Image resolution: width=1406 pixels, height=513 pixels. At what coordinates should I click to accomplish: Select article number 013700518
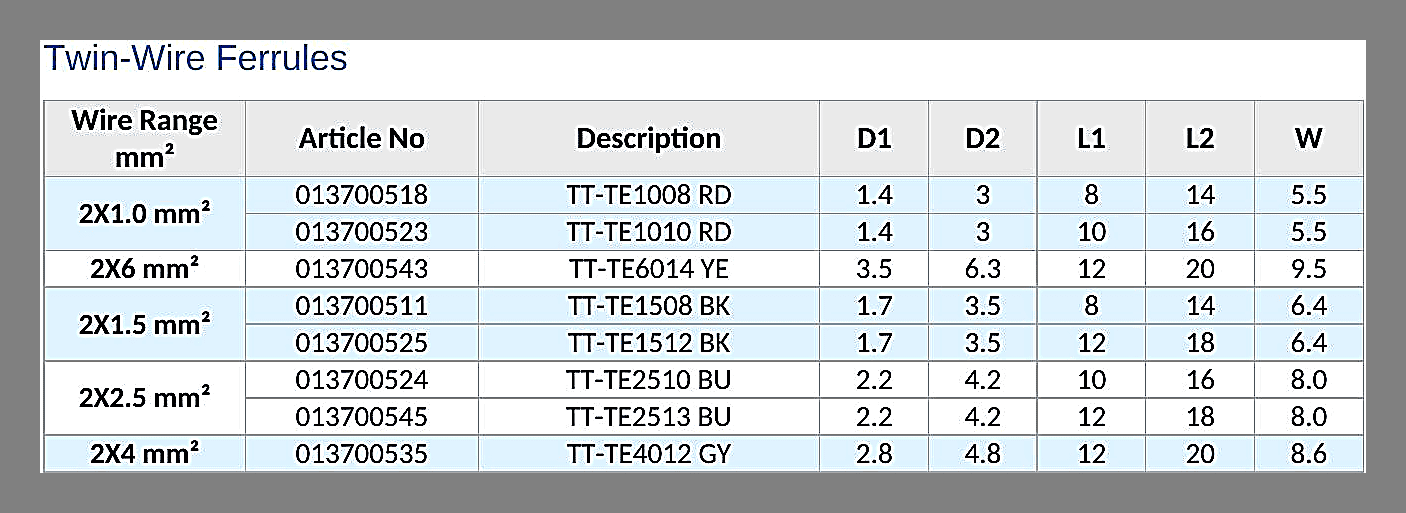[361, 195]
